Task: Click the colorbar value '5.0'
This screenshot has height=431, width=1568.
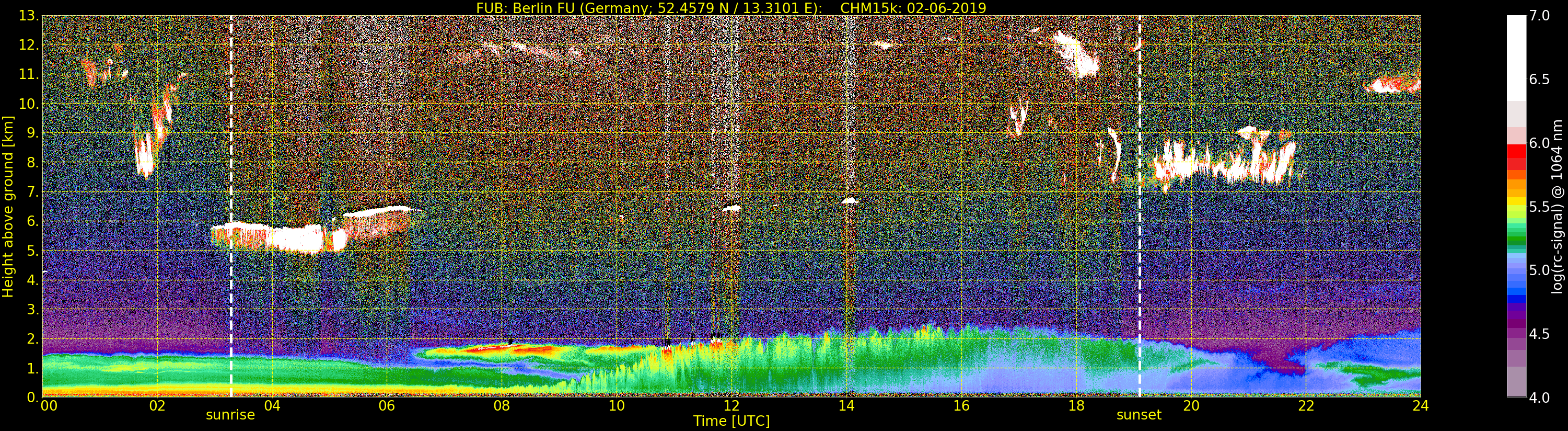Action: point(1539,270)
